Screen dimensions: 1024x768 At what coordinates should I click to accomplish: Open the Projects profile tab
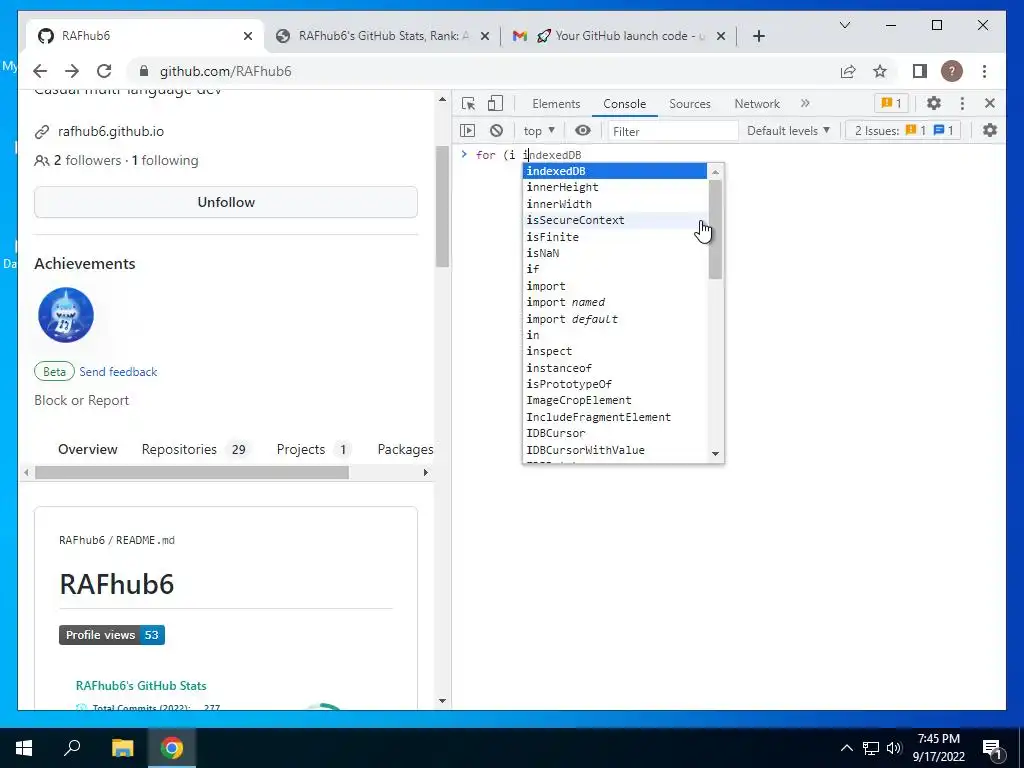click(313, 449)
